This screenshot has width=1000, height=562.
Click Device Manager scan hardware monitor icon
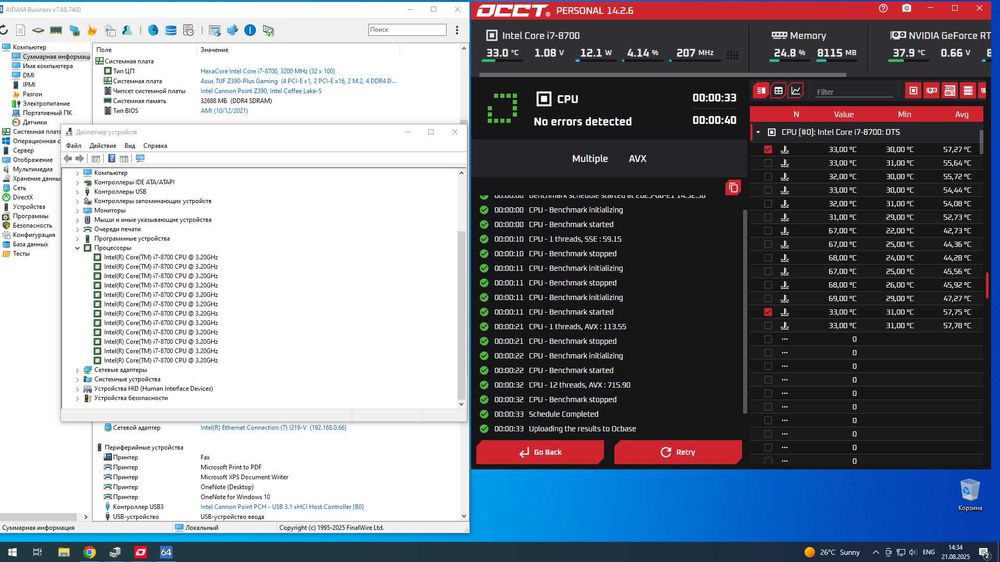[x=140, y=158]
